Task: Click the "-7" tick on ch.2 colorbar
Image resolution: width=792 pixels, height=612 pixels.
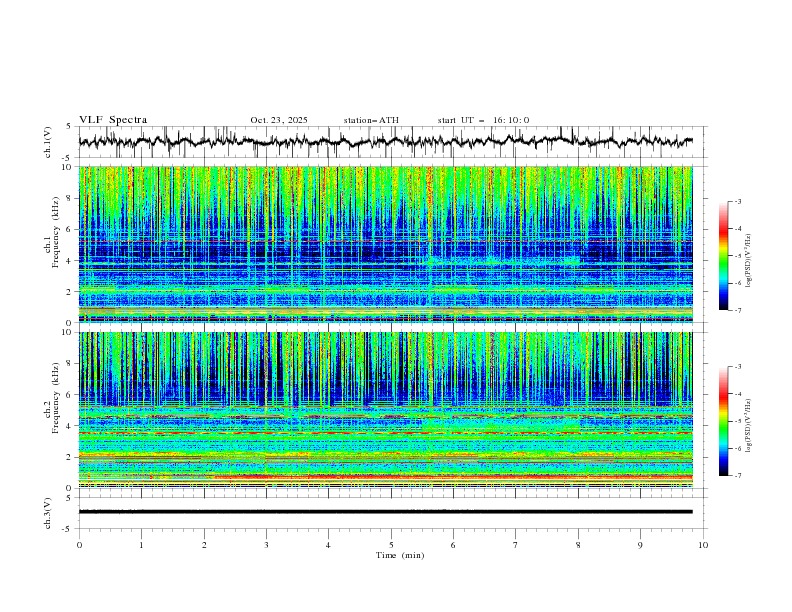Action: point(737,476)
